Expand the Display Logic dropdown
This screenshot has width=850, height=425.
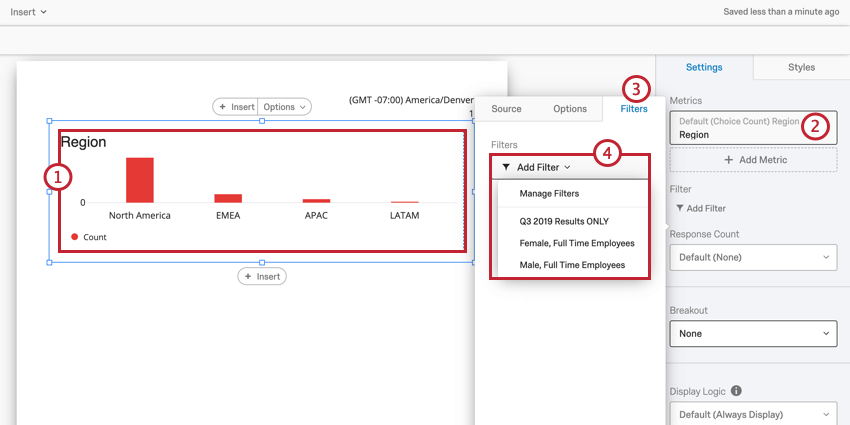pyautogui.click(x=753, y=414)
